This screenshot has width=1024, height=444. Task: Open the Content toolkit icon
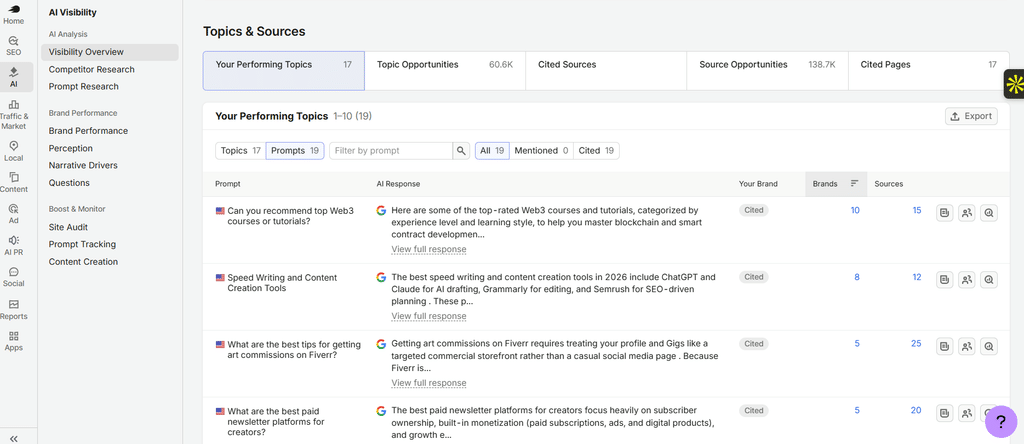point(14,182)
